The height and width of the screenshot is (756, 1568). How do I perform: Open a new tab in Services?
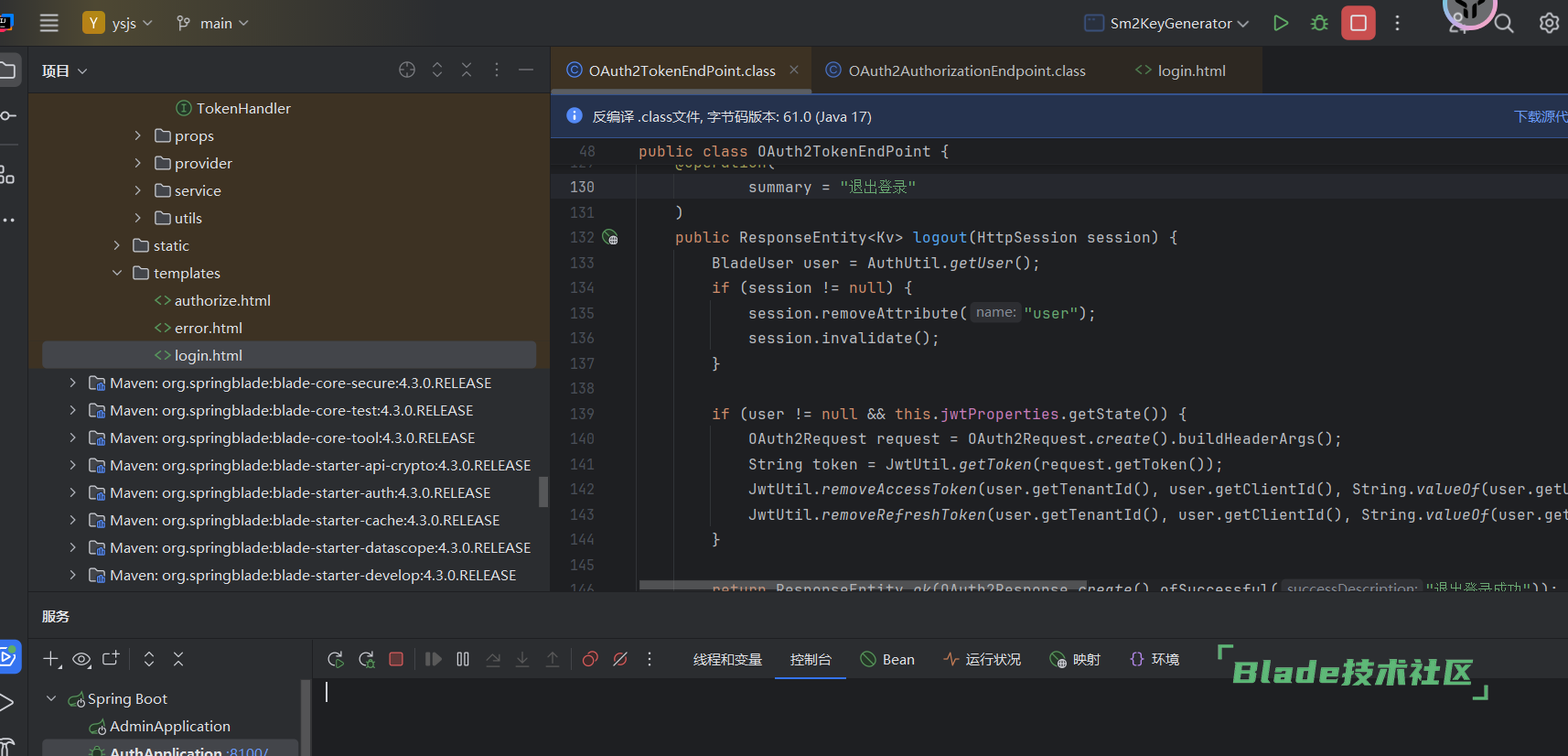pos(111,659)
